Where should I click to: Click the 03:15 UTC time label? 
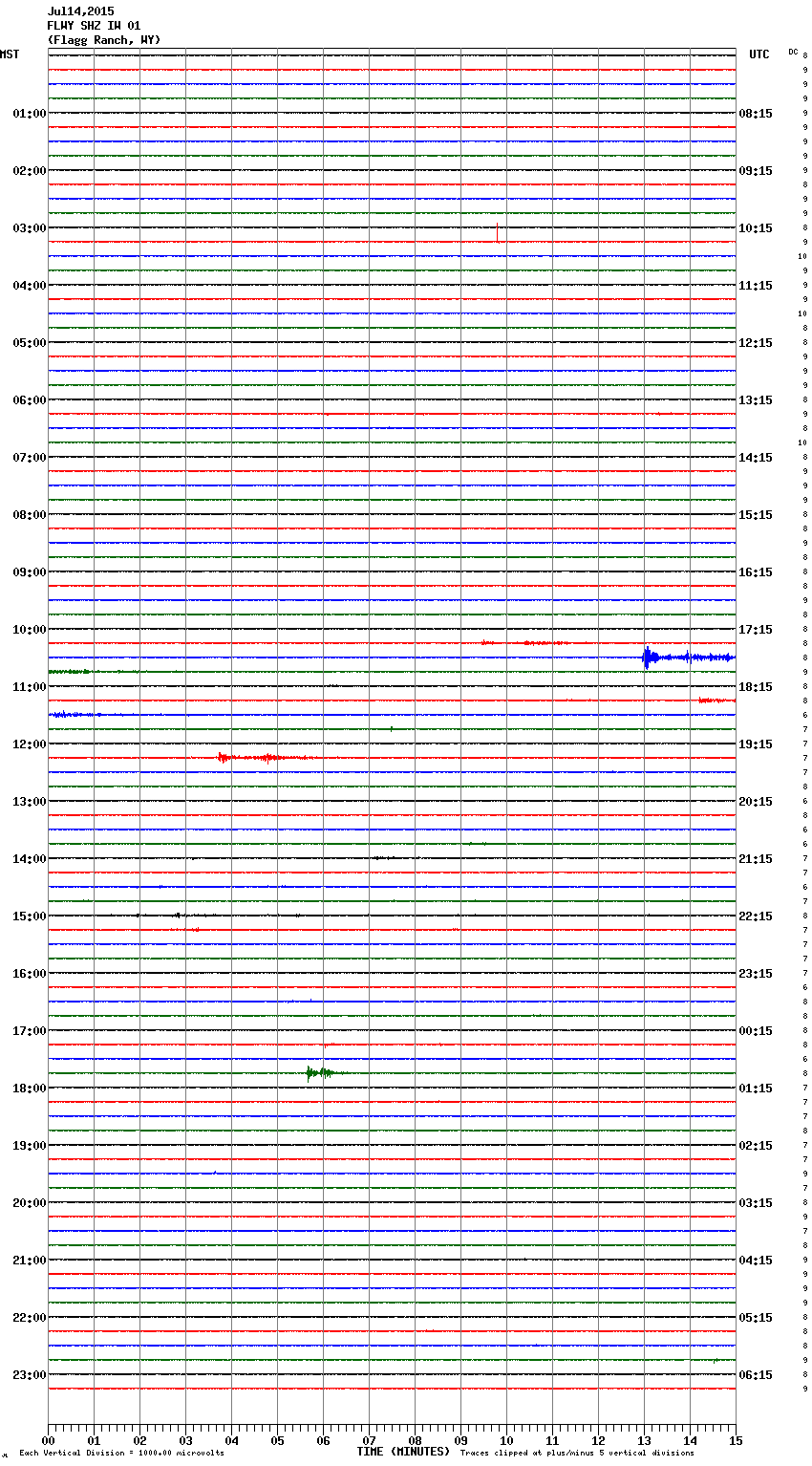pos(756,1203)
